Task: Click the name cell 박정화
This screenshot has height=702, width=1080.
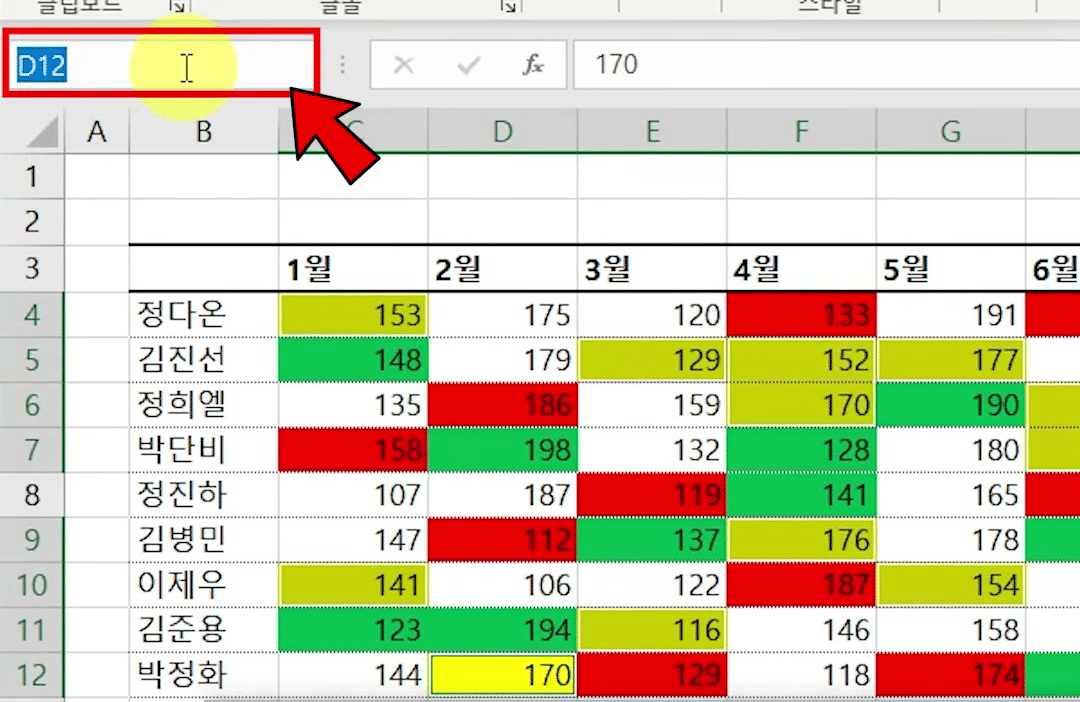Action: [x=204, y=675]
